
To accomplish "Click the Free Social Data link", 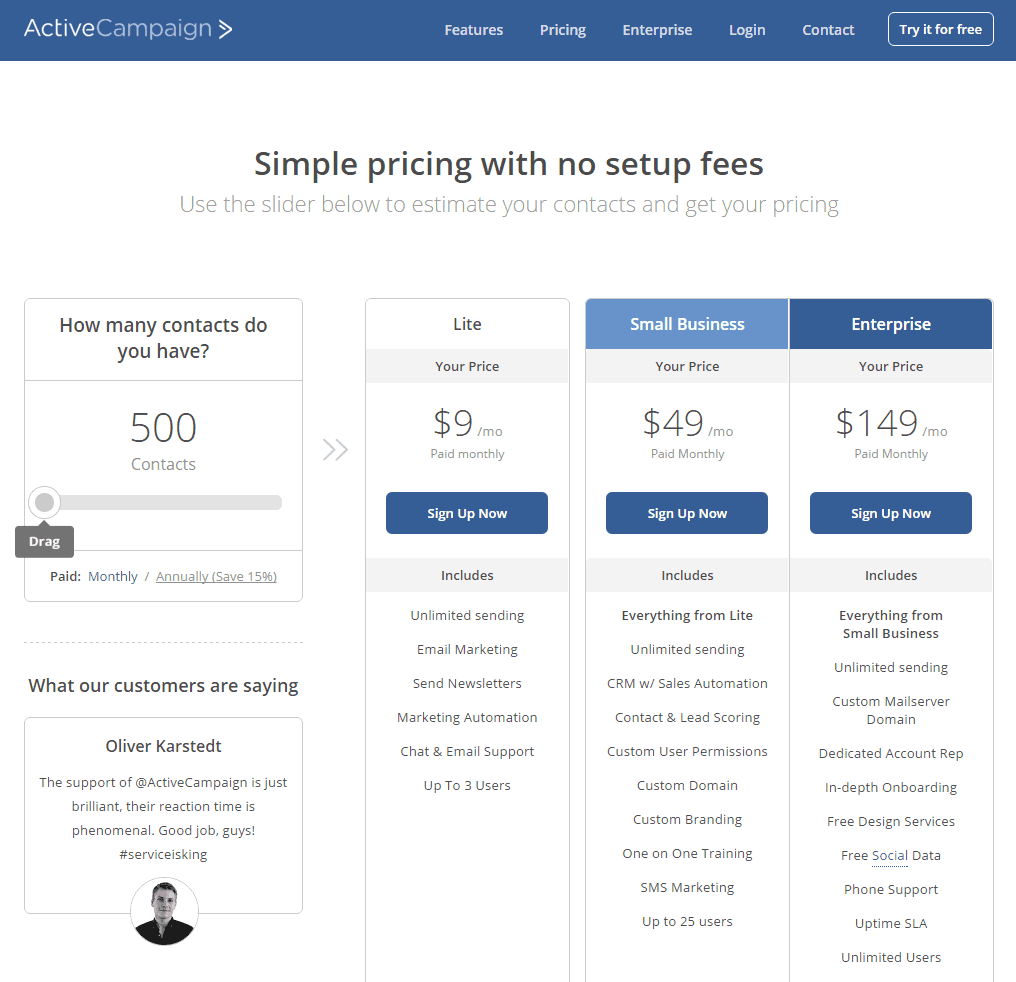I will (891, 855).
